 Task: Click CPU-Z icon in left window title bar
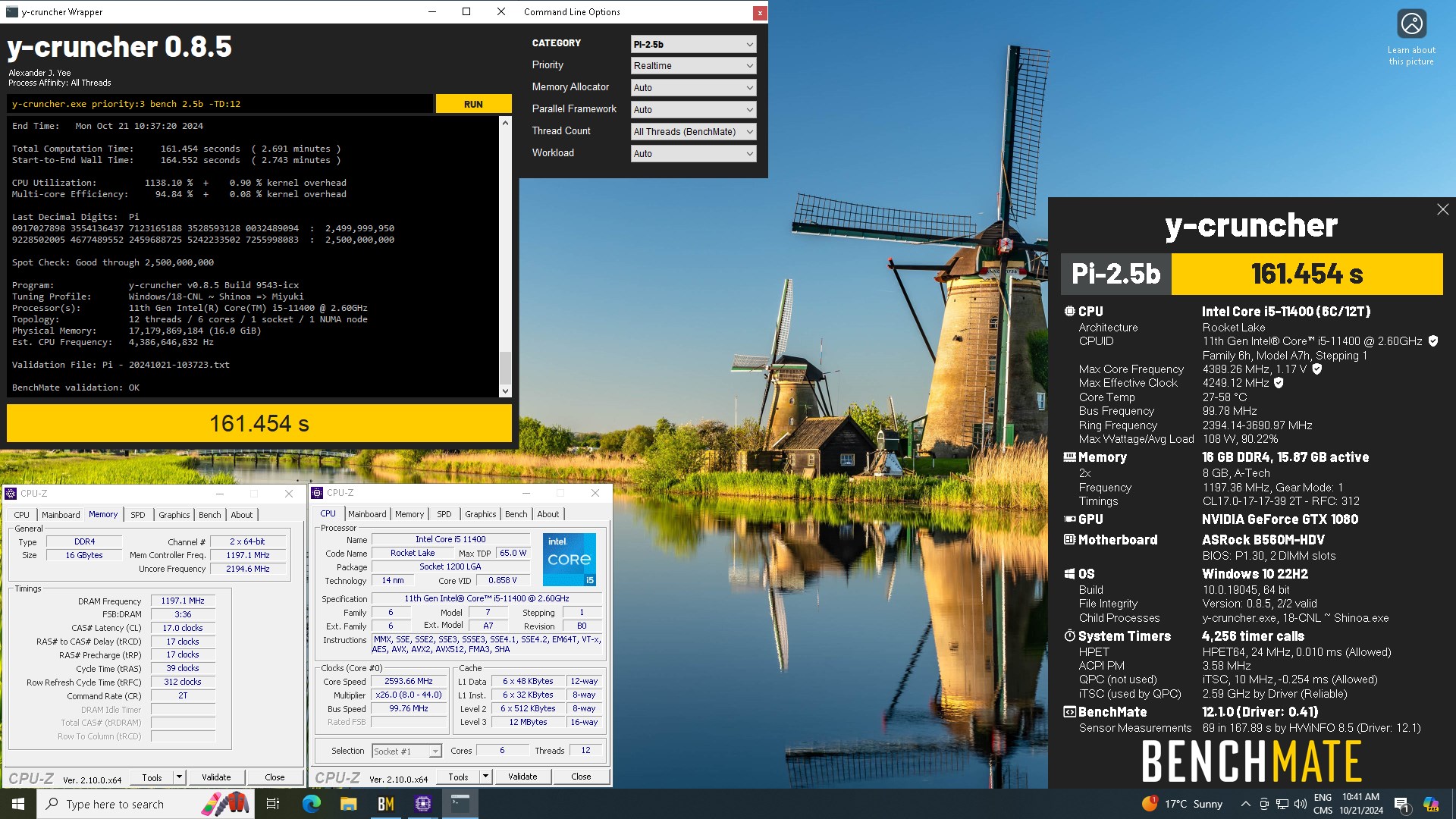11,494
